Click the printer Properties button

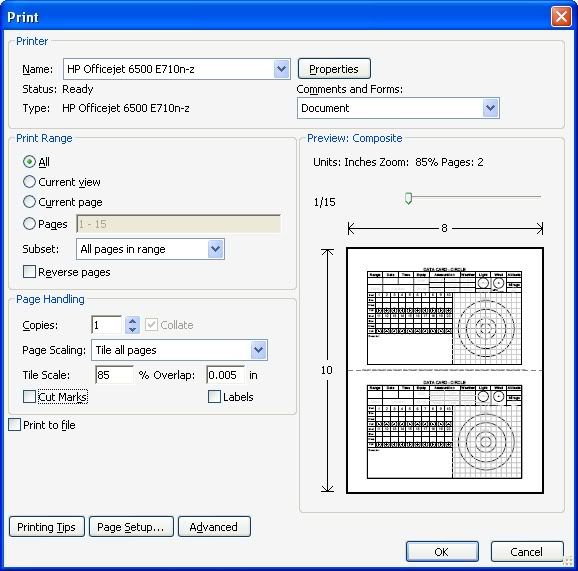tap(334, 69)
